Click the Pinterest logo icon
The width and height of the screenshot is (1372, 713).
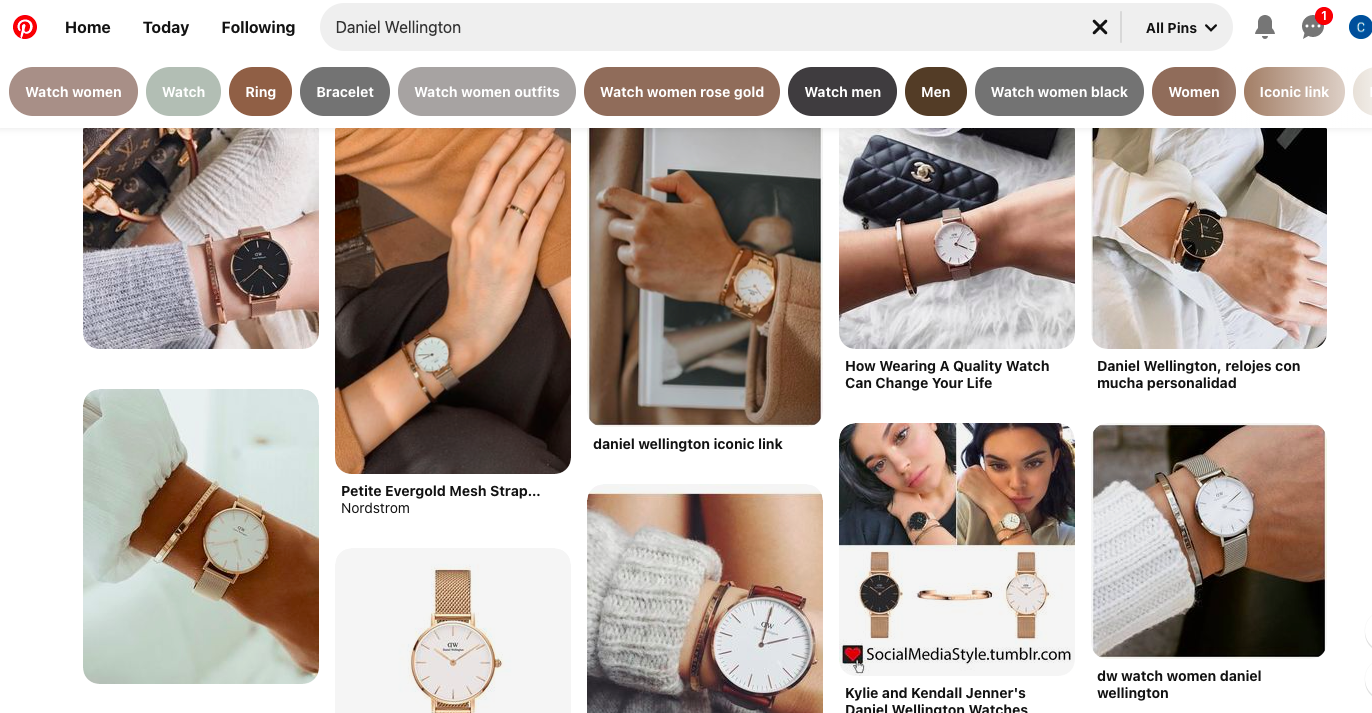coord(25,27)
